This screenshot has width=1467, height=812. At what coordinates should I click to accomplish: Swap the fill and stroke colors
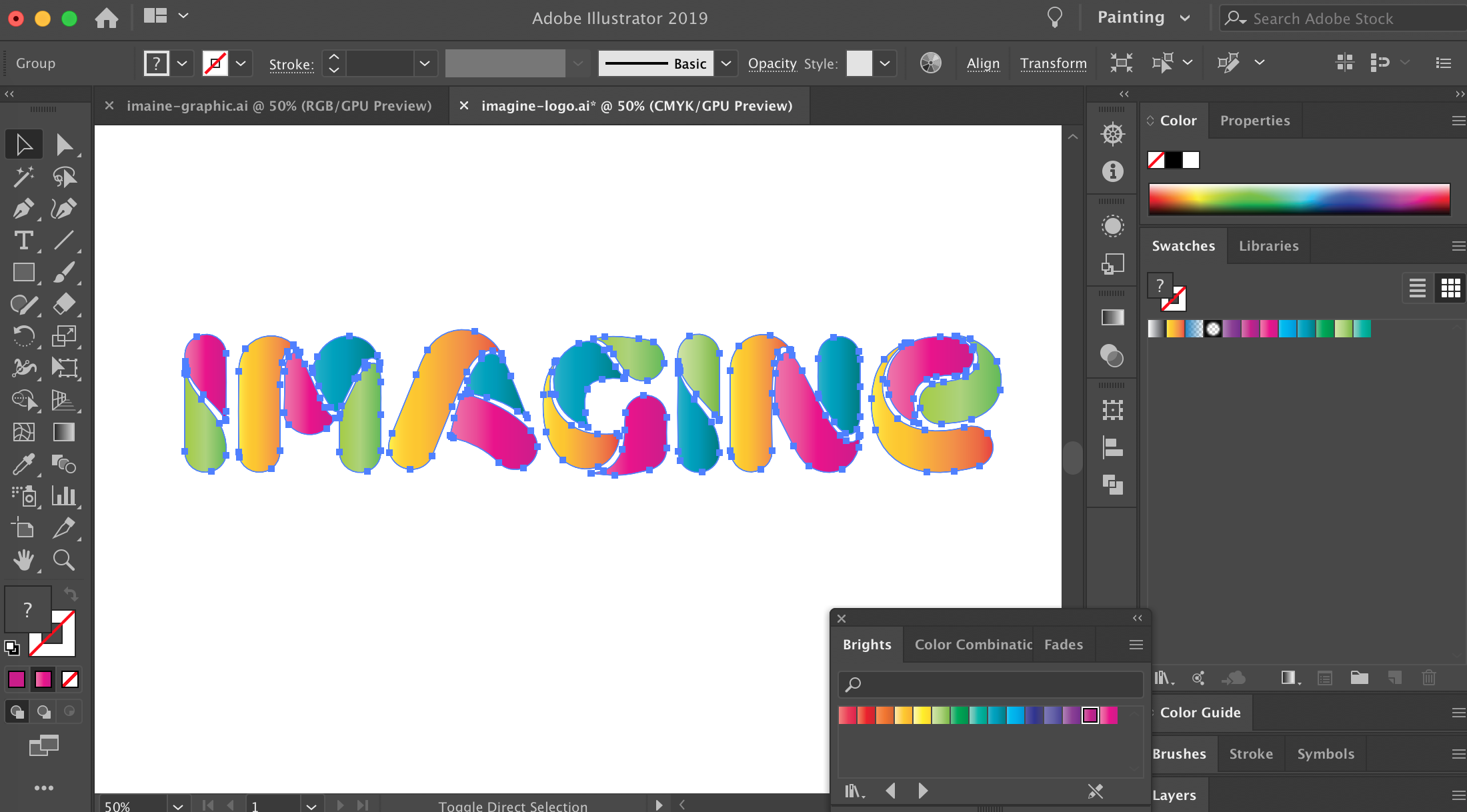[x=71, y=594]
